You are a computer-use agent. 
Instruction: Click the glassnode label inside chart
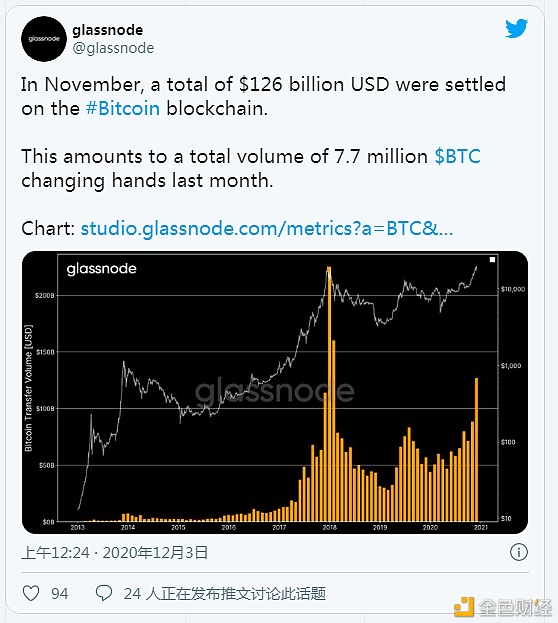(x=101, y=269)
